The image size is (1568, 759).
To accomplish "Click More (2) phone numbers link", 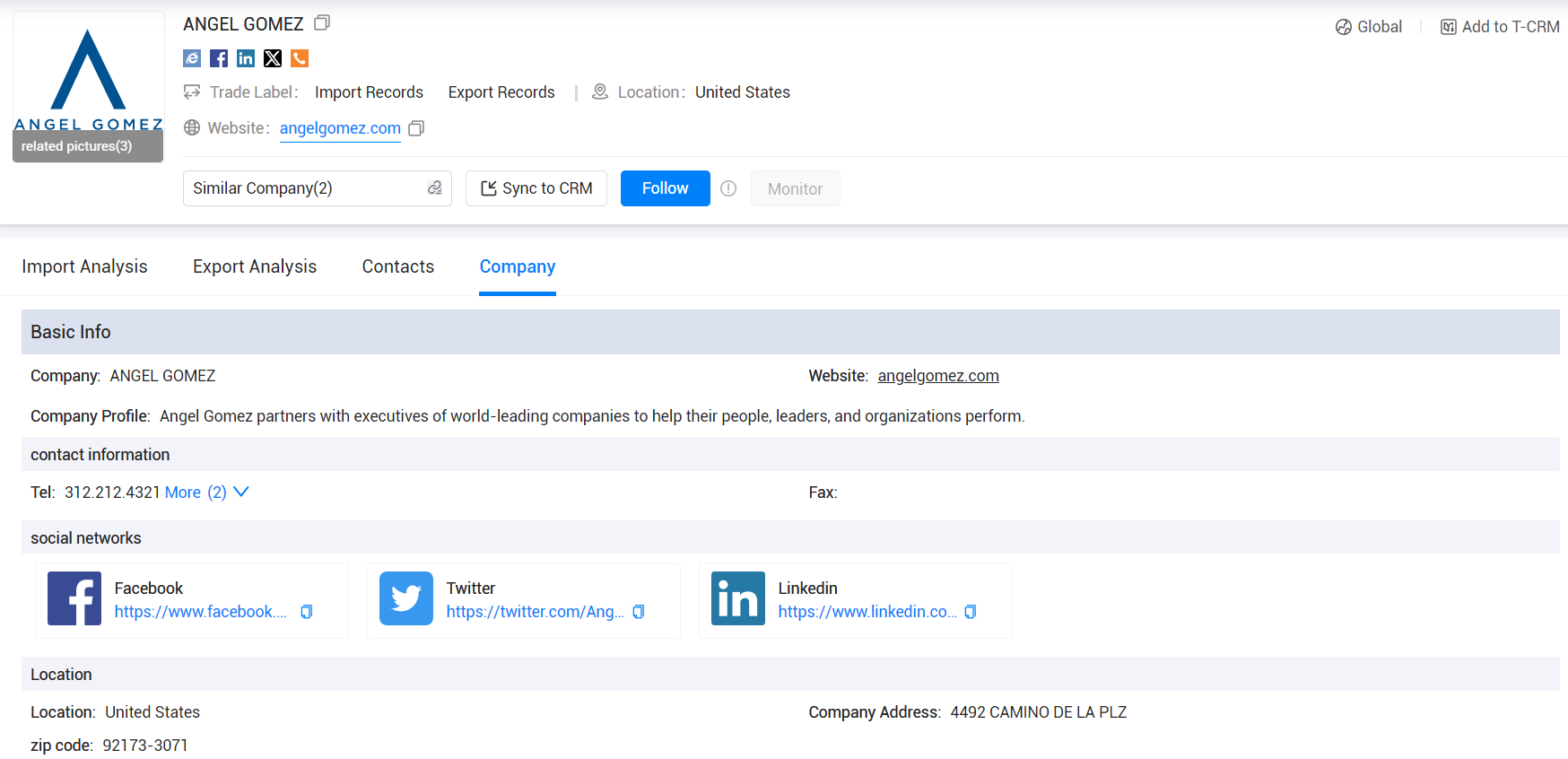I will (196, 493).
